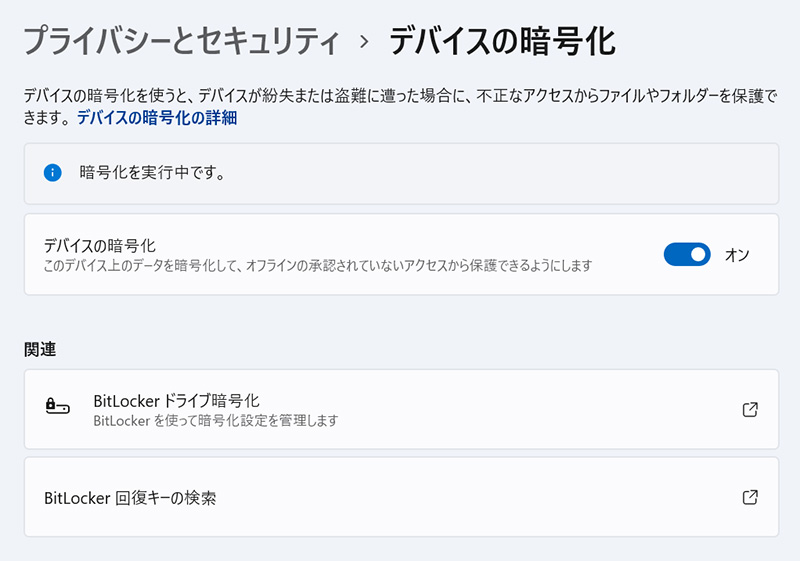Open the デバイスの暗号化の詳細 link
Image resolution: width=800 pixels, height=561 pixels.
pyautogui.click(x=157, y=118)
